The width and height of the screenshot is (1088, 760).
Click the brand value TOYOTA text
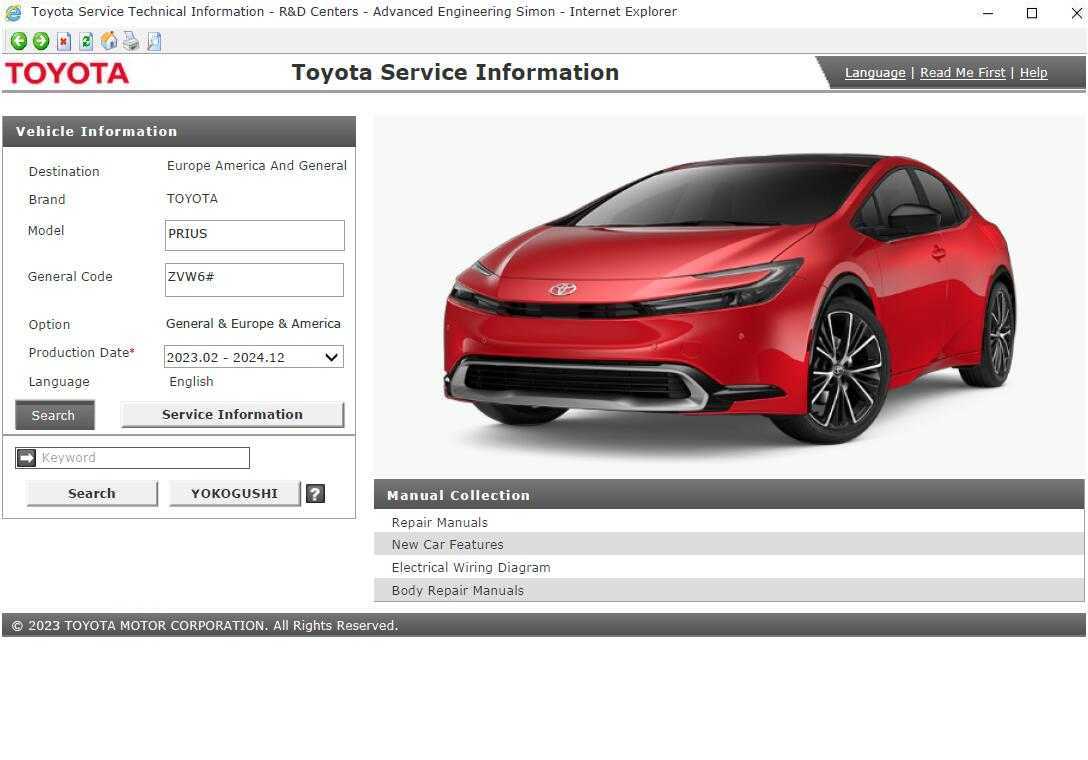192,199
